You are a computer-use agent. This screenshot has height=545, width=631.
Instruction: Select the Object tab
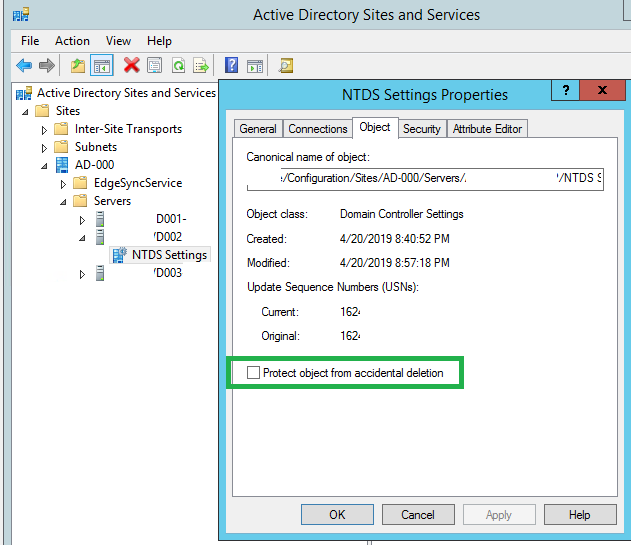pyautogui.click(x=375, y=127)
